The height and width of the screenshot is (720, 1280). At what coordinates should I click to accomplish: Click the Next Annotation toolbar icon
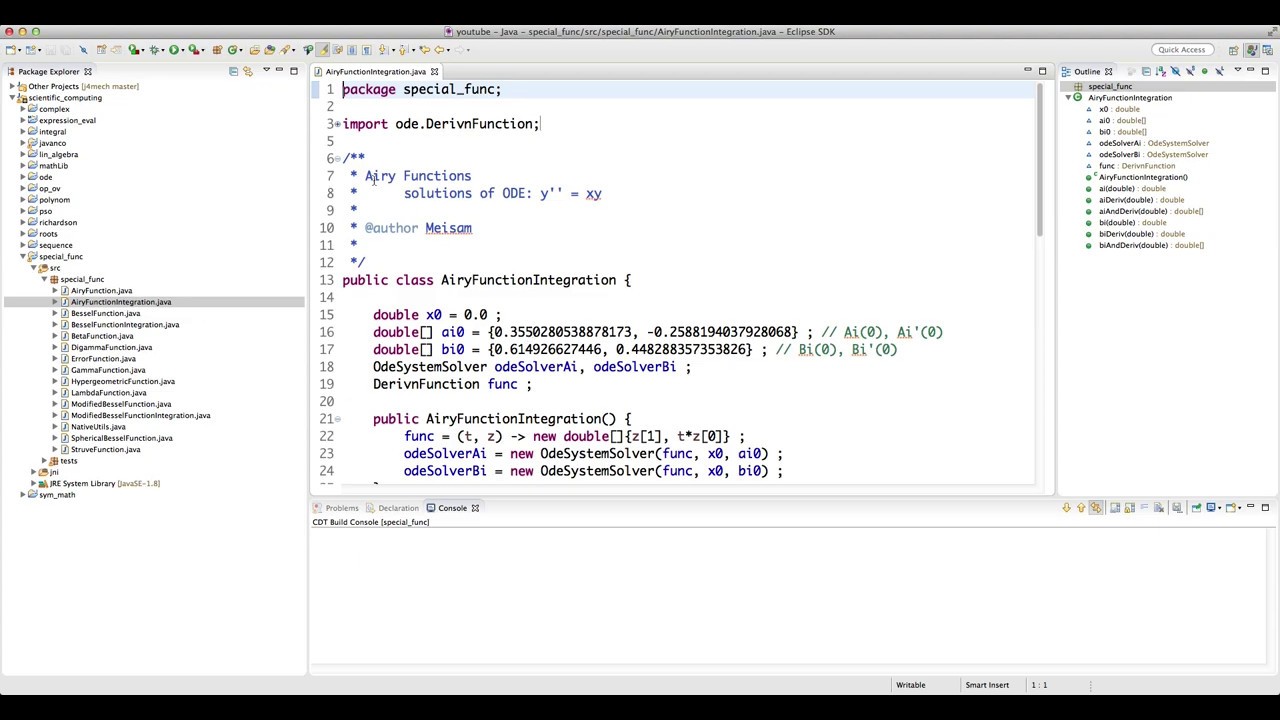tap(383, 49)
